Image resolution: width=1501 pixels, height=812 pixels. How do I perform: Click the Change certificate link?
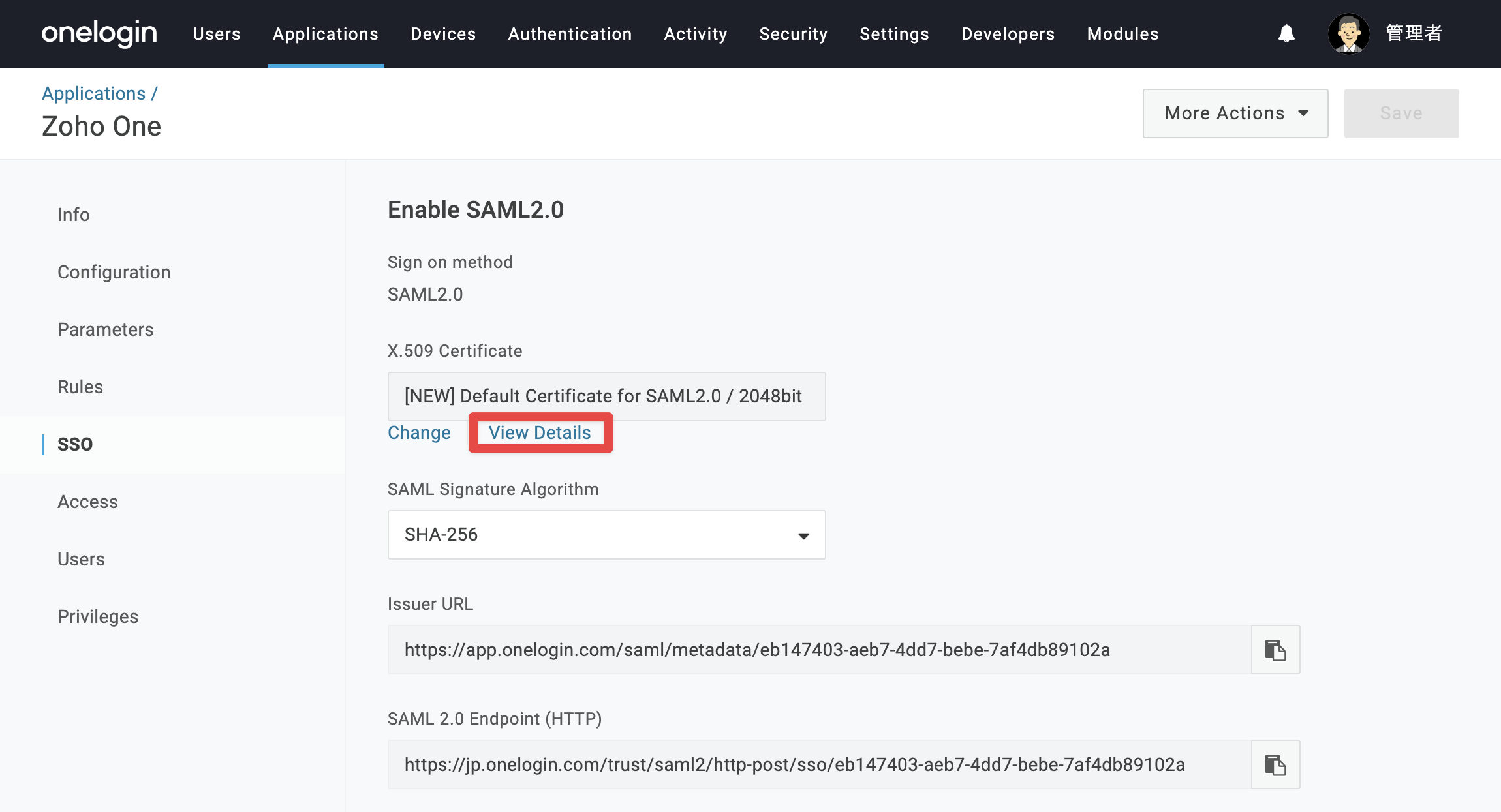[x=419, y=432]
